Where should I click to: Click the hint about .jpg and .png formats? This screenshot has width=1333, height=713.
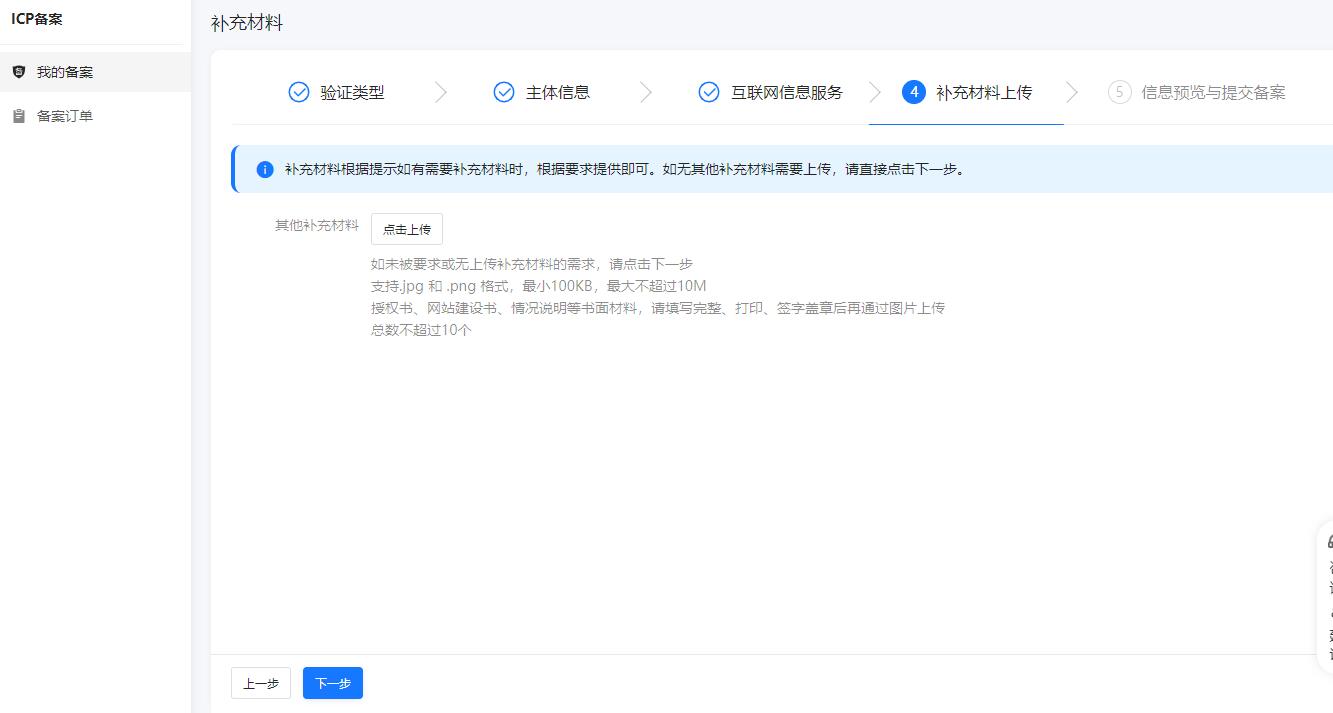pyautogui.click(x=539, y=286)
